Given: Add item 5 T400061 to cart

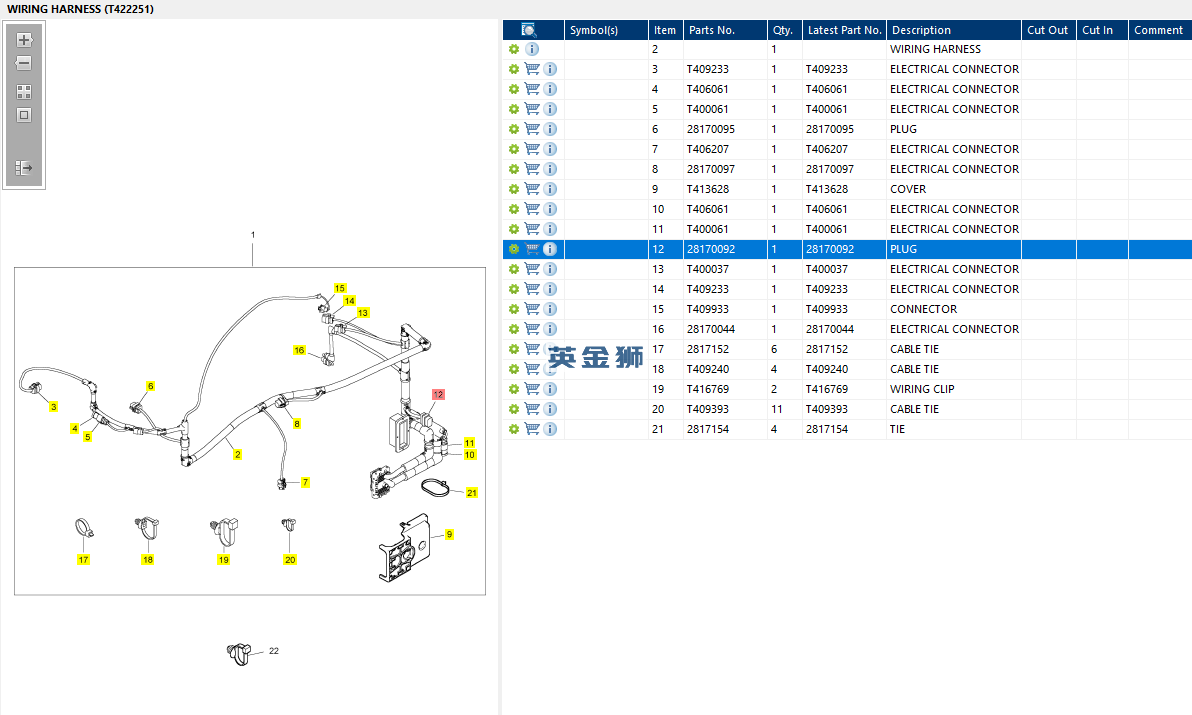Looking at the screenshot, I should coord(532,109).
